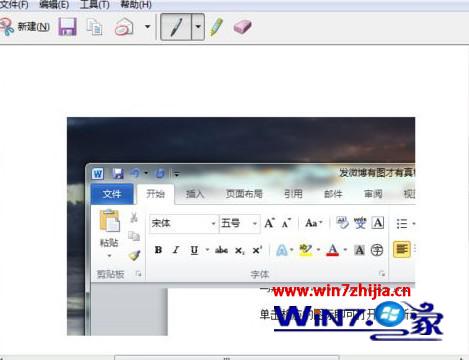Click the Undo arrow in Word quick access toolbar
This screenshot has height=360, width=469.
point(135,173)
